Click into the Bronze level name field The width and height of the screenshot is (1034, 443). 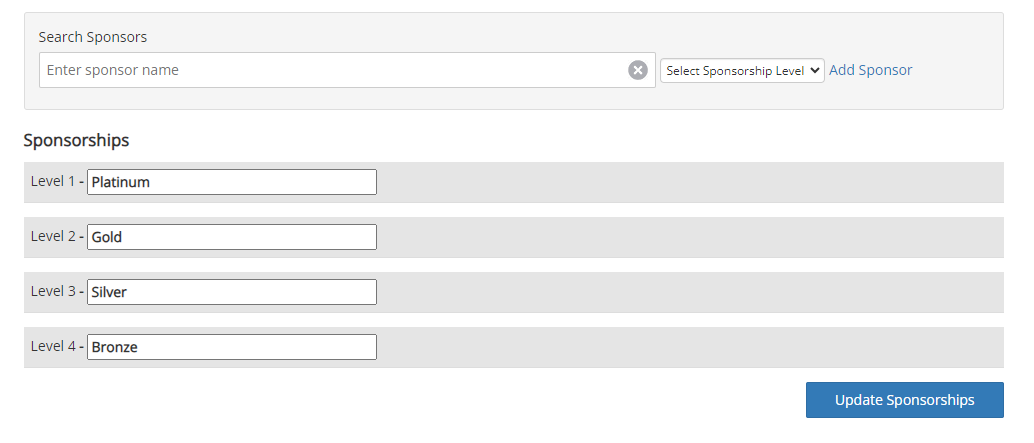coord(231,347)
